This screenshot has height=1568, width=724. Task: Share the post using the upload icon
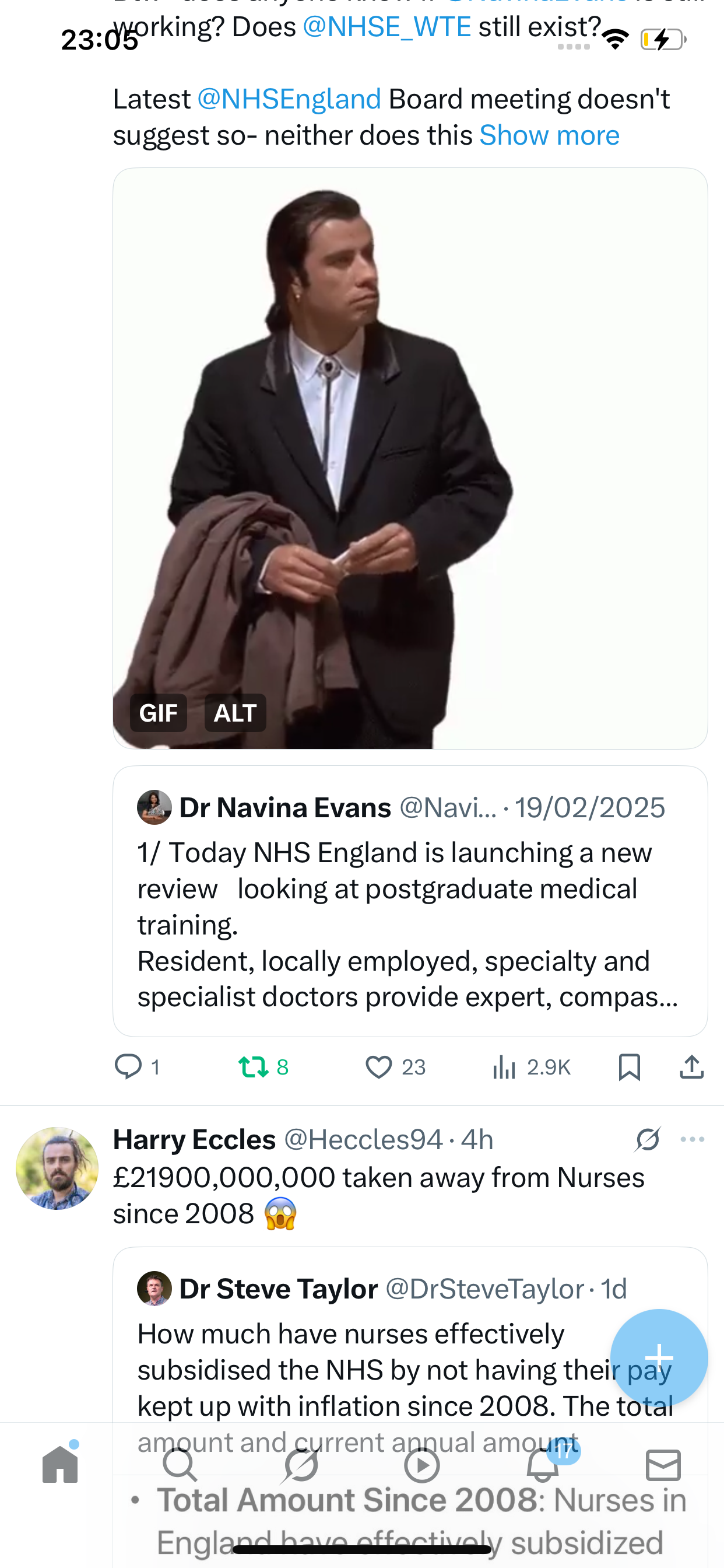692,1066
